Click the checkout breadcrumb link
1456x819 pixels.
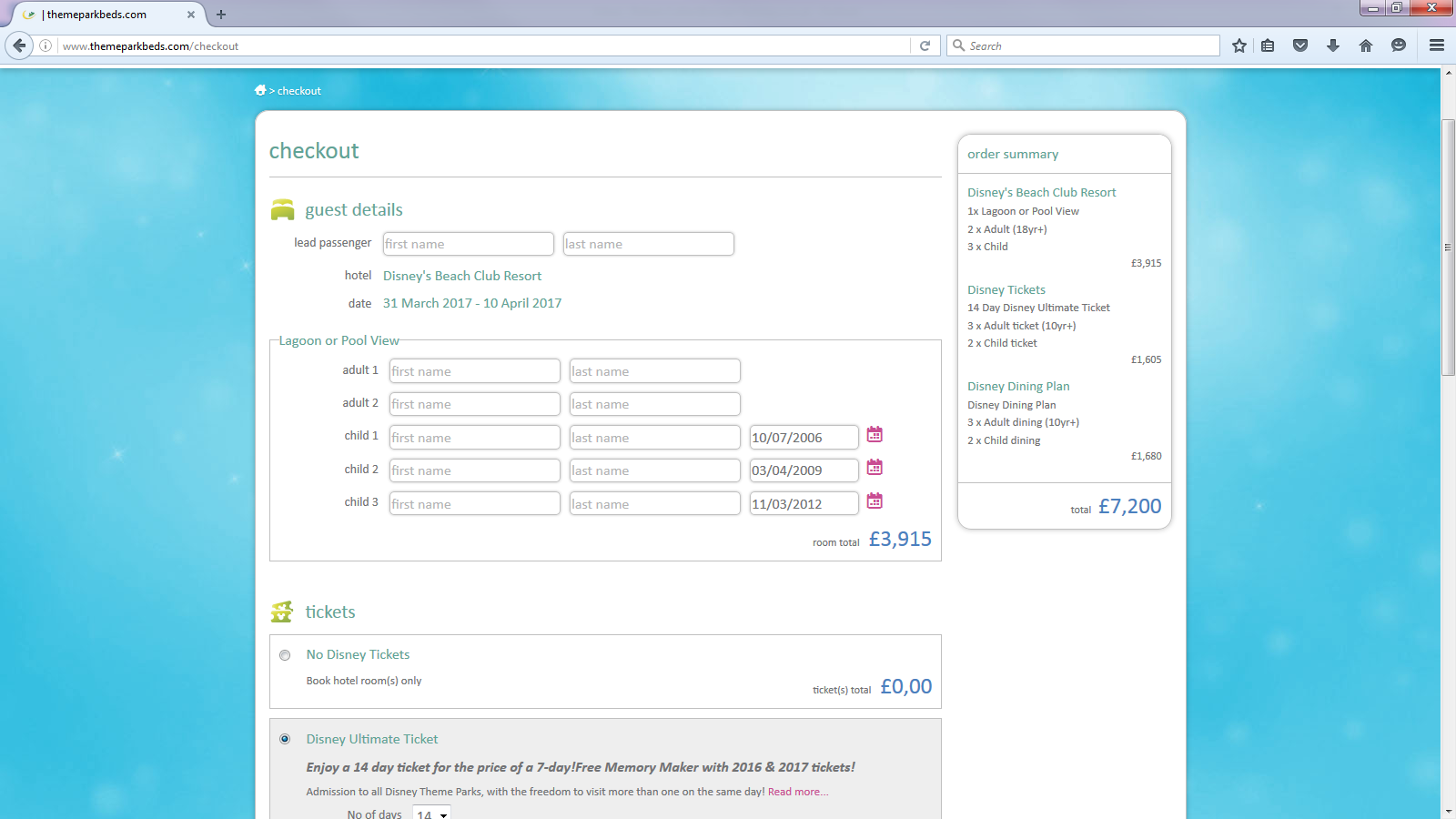[x=299, y=91]
